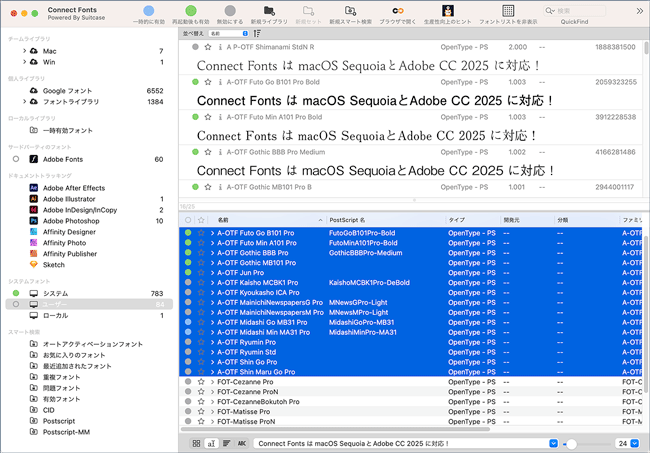Select Adobe InDesign/InCopy in the sidebar

coord(80,210)
